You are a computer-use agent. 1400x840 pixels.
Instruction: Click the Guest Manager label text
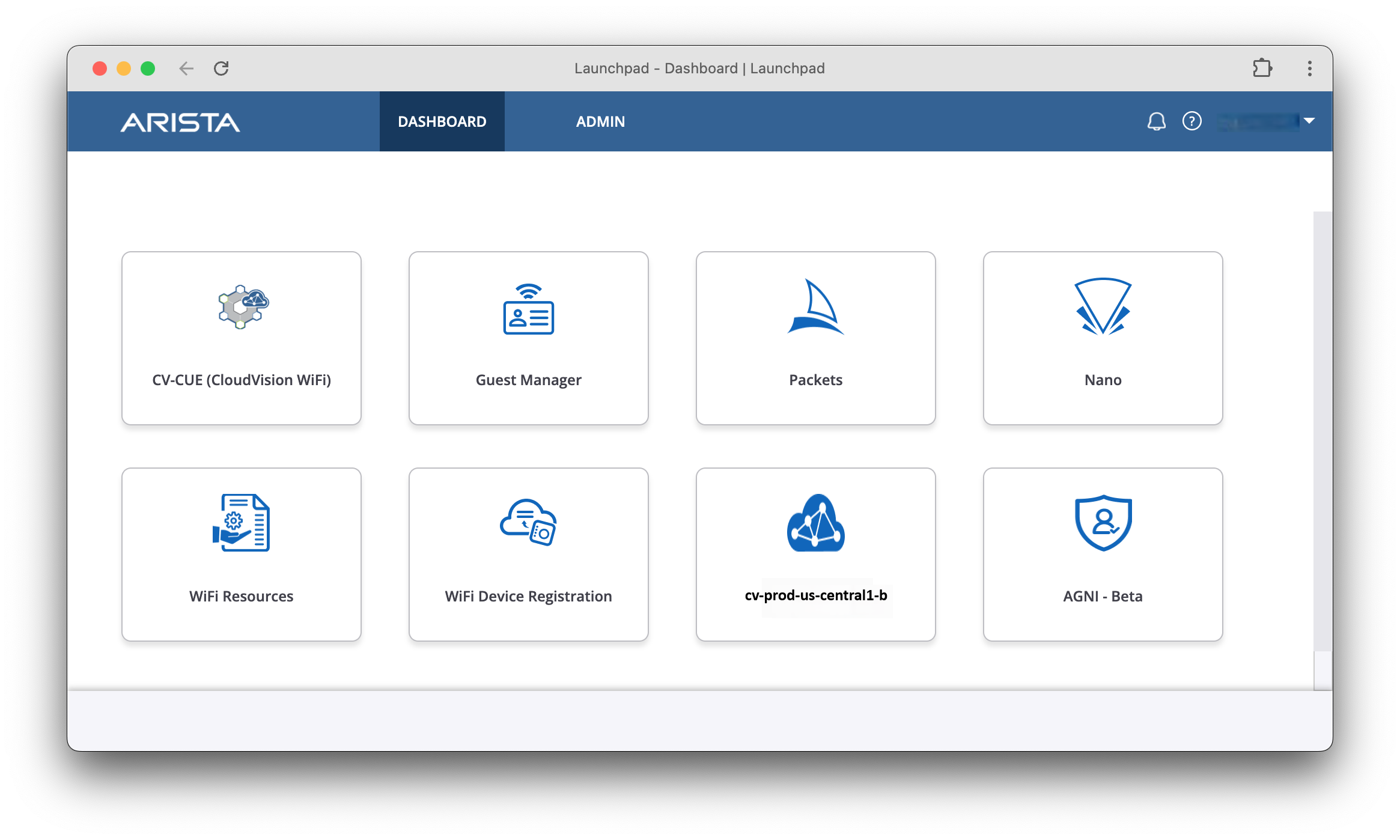tap(528, 380)
